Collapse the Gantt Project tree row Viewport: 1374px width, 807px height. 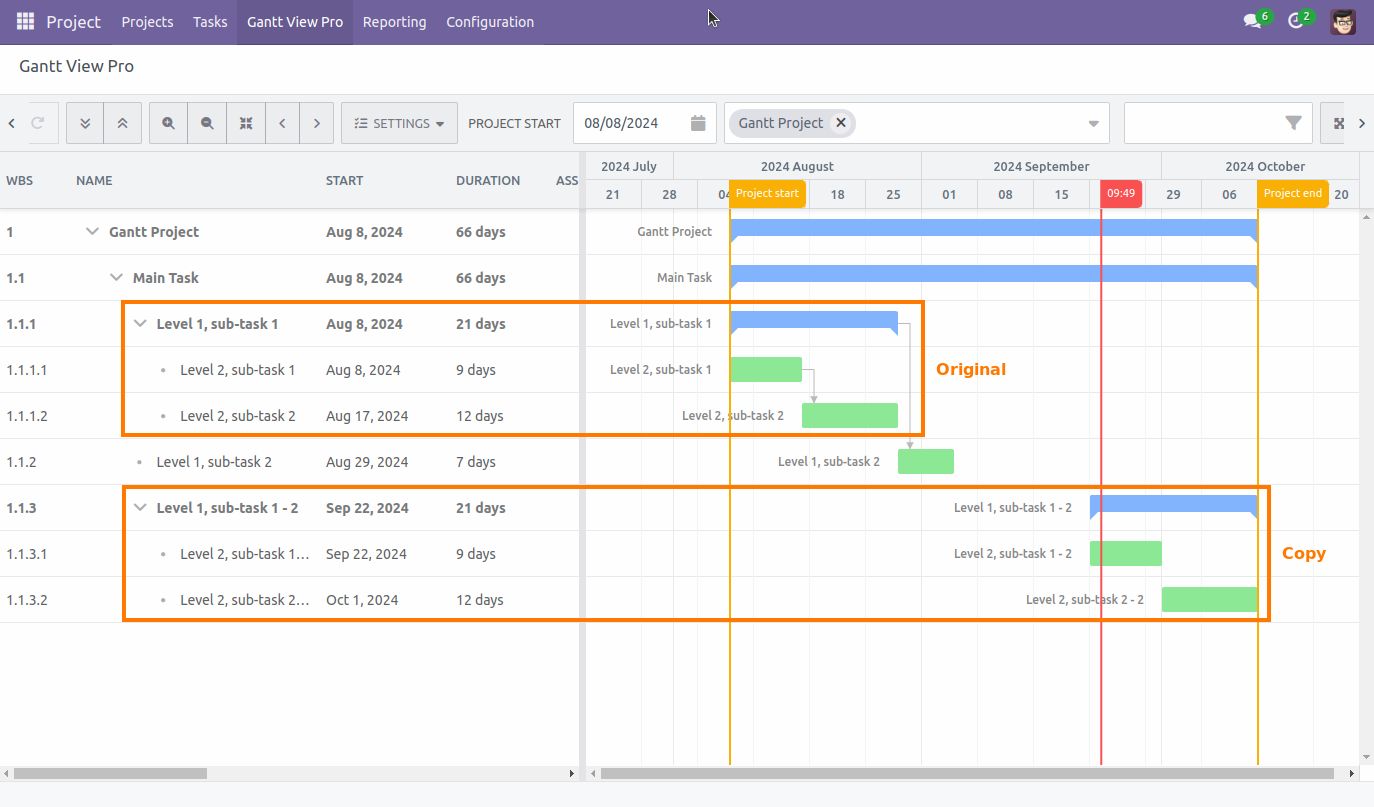[91, 231]
